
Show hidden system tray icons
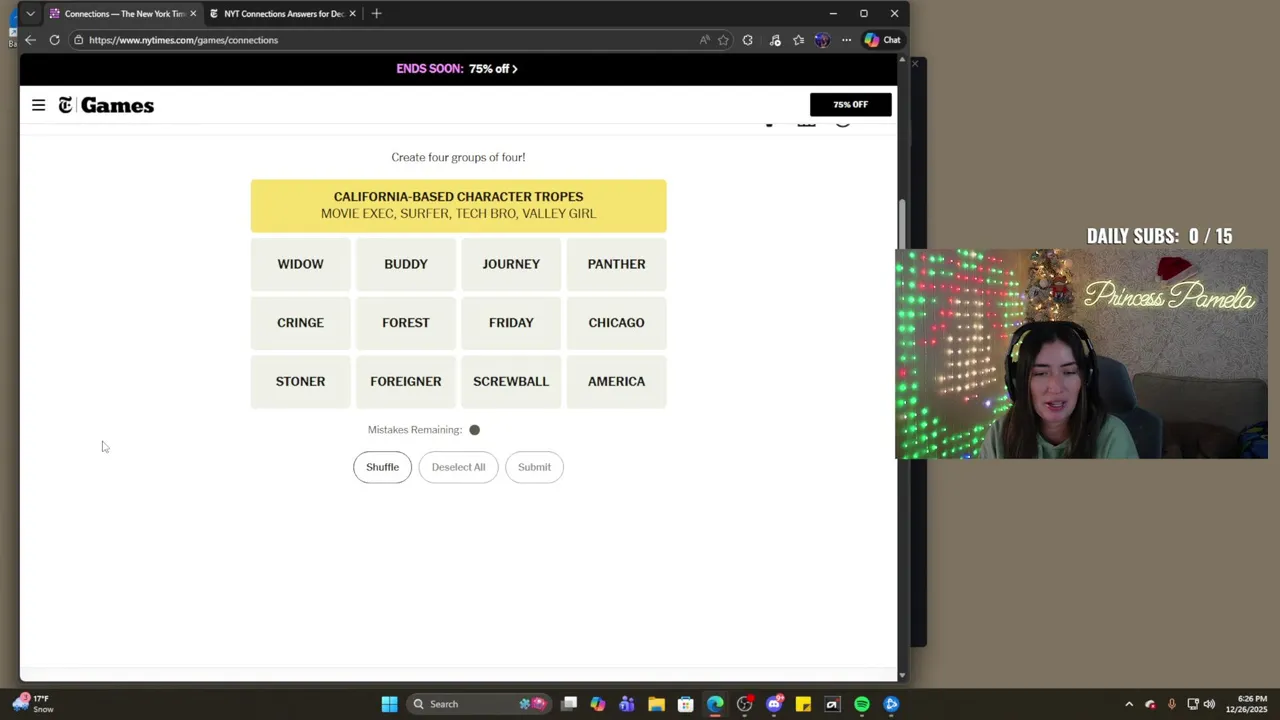click(x=1129, y=704)
